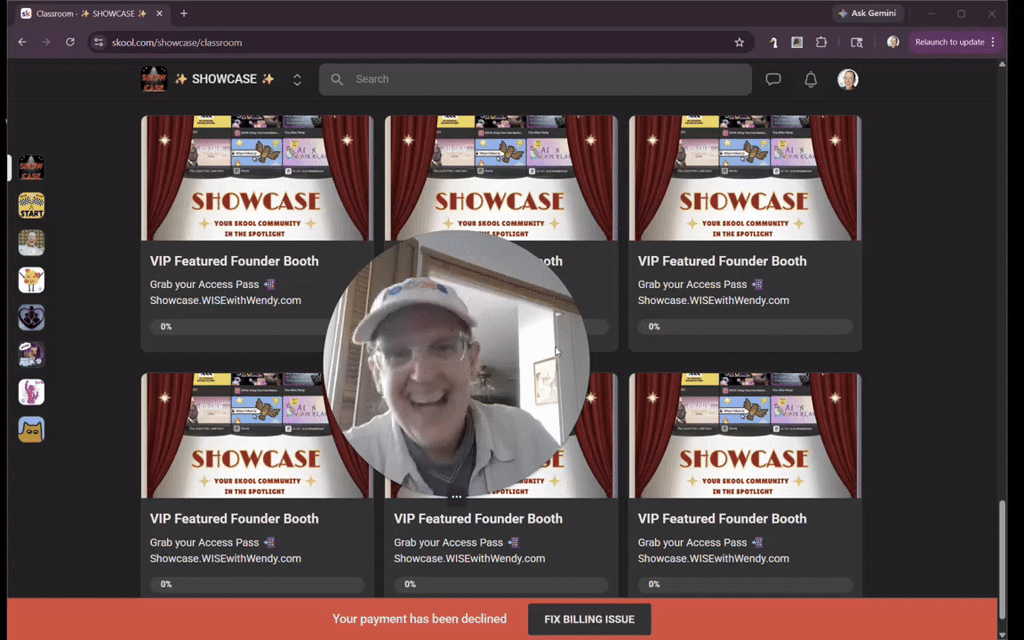Image resolution: width=1024 pixels, height=640 pixels.
Task: Open the Chrome profile avatar in toolbar
Action: tap(893, 42)
